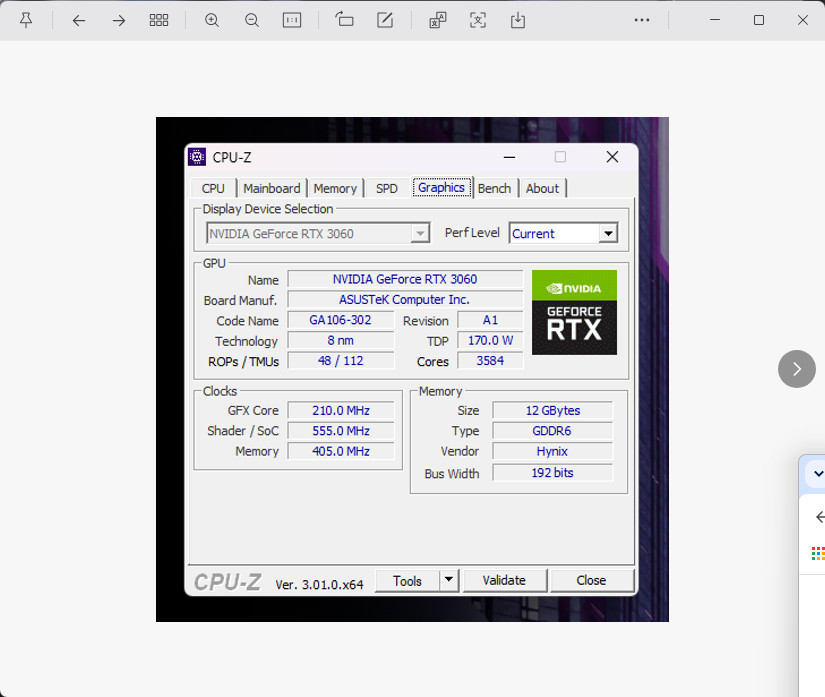
Task: Click the A1 revision value
Action: tap(490, 320)
